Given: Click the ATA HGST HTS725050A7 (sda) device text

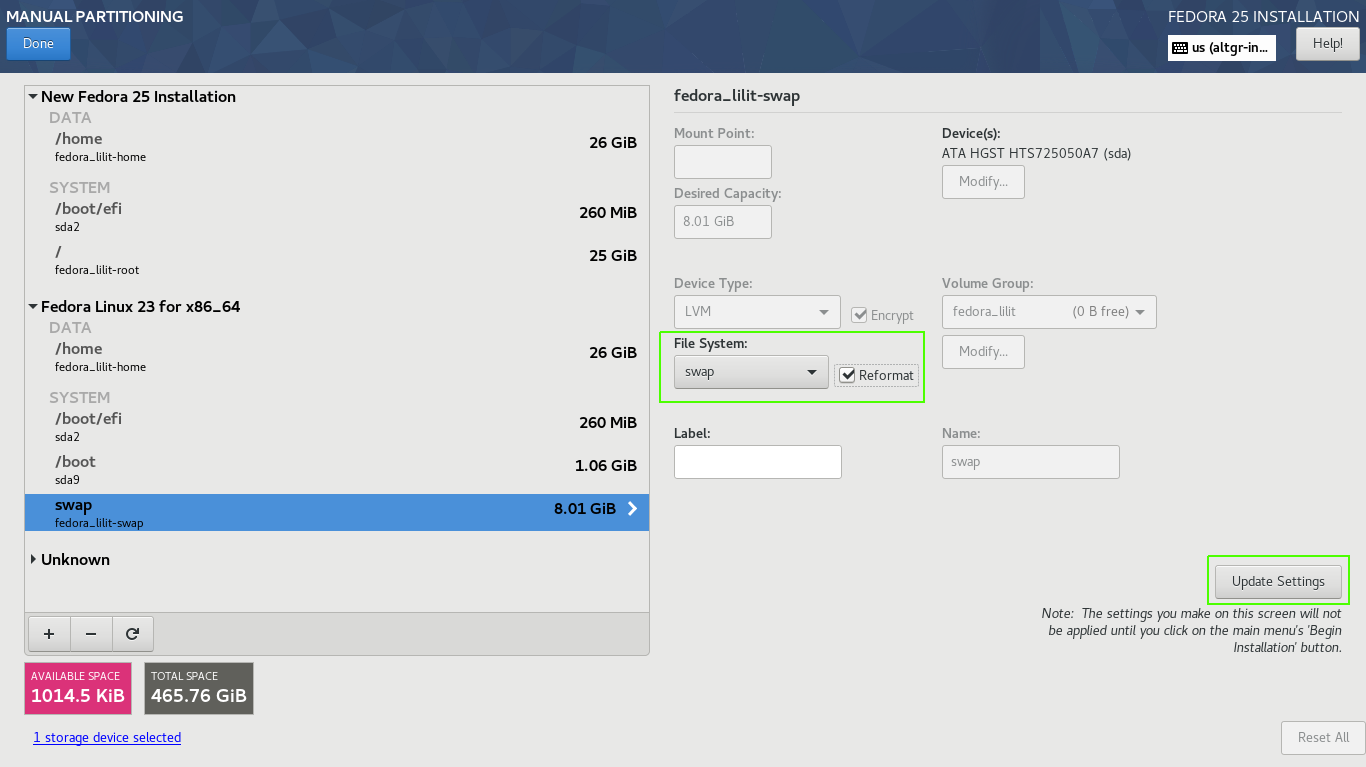Looking at the screenshot, I should (1036, 154).
